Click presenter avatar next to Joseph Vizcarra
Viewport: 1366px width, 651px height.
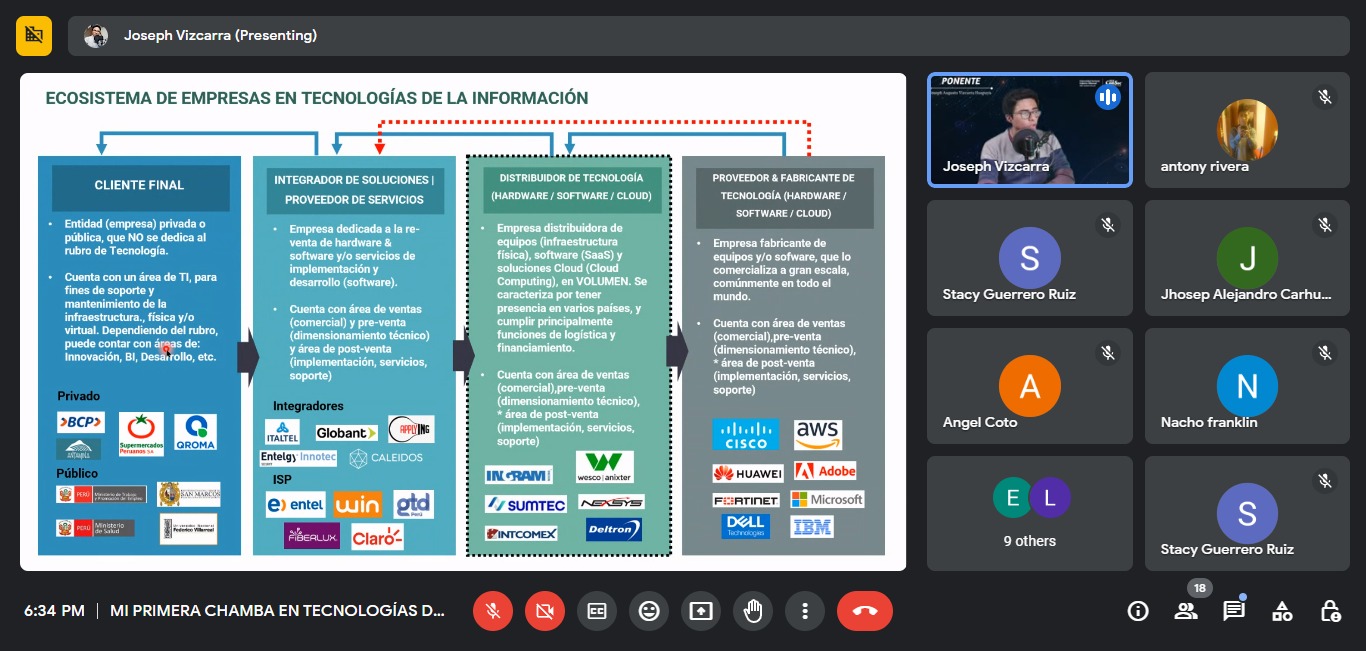pos(96,36)
